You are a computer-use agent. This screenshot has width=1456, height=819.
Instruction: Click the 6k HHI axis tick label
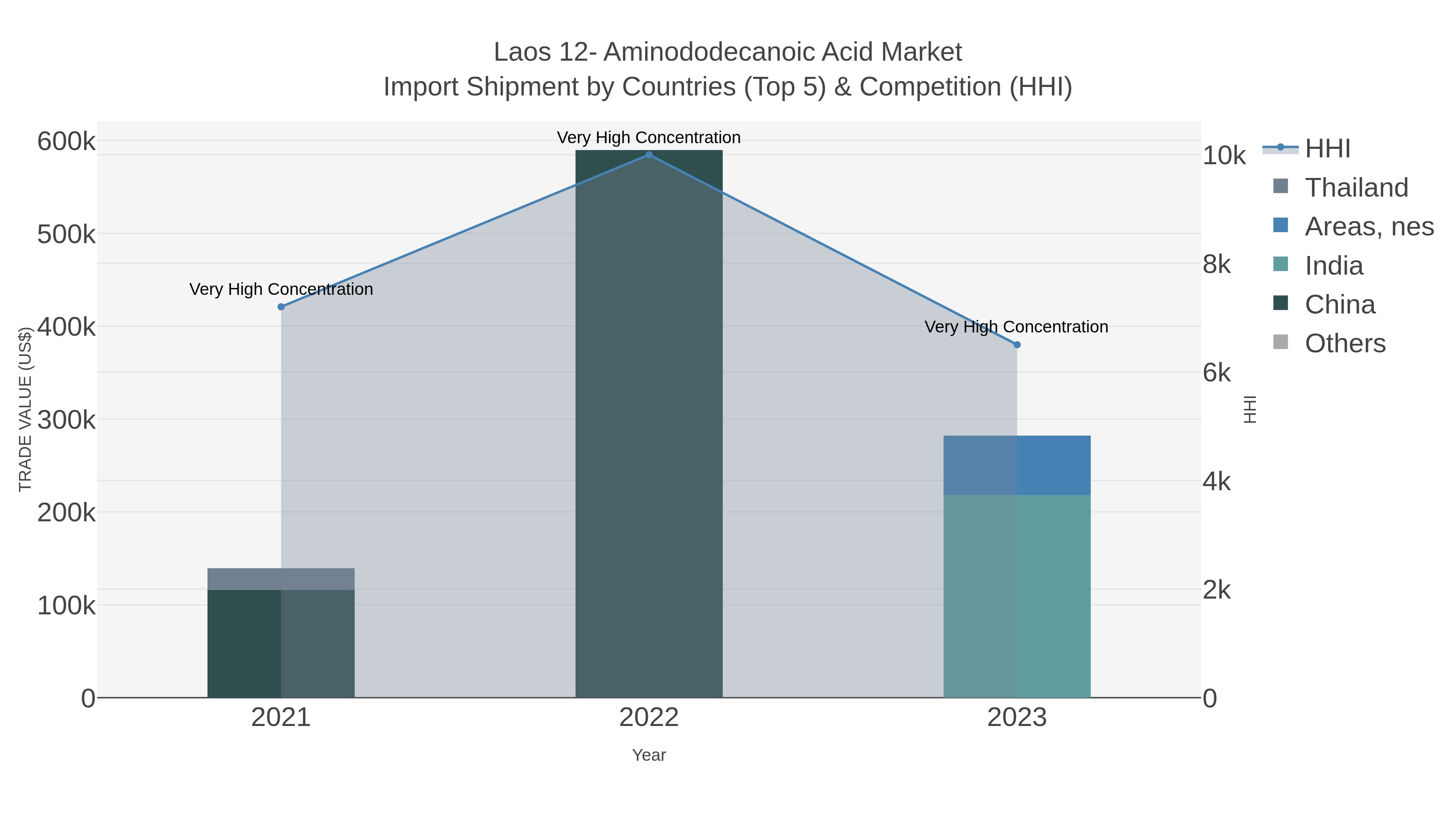1216,372
